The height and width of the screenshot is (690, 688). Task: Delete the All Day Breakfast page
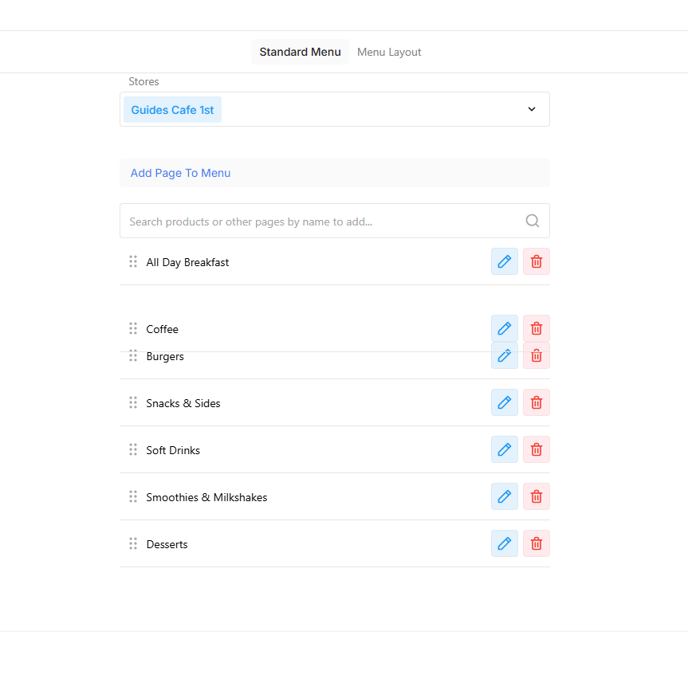[536, 262]
